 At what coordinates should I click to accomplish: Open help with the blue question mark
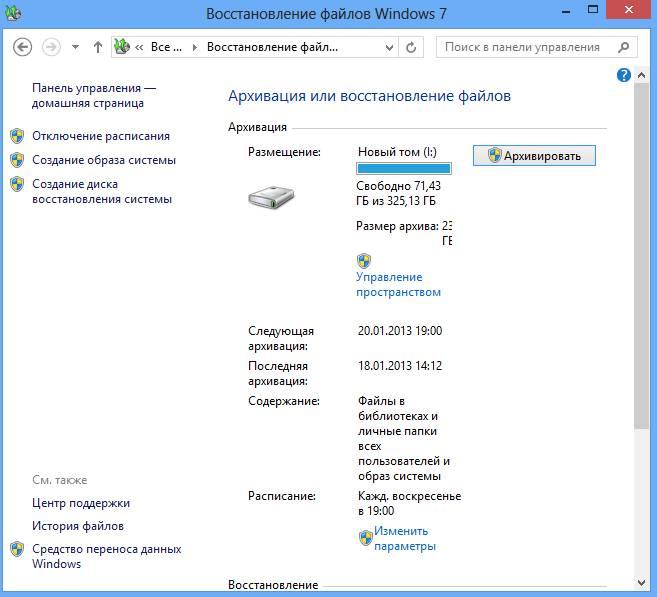click(x=624, y=75)
